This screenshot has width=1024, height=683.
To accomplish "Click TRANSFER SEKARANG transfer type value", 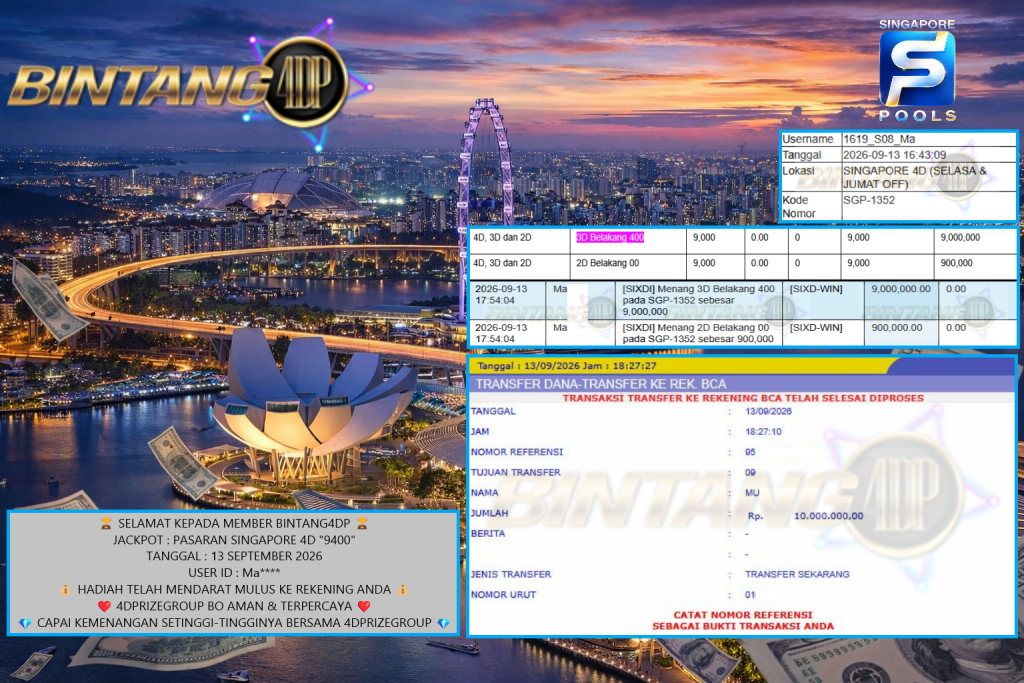I will [x=797, y=575].
